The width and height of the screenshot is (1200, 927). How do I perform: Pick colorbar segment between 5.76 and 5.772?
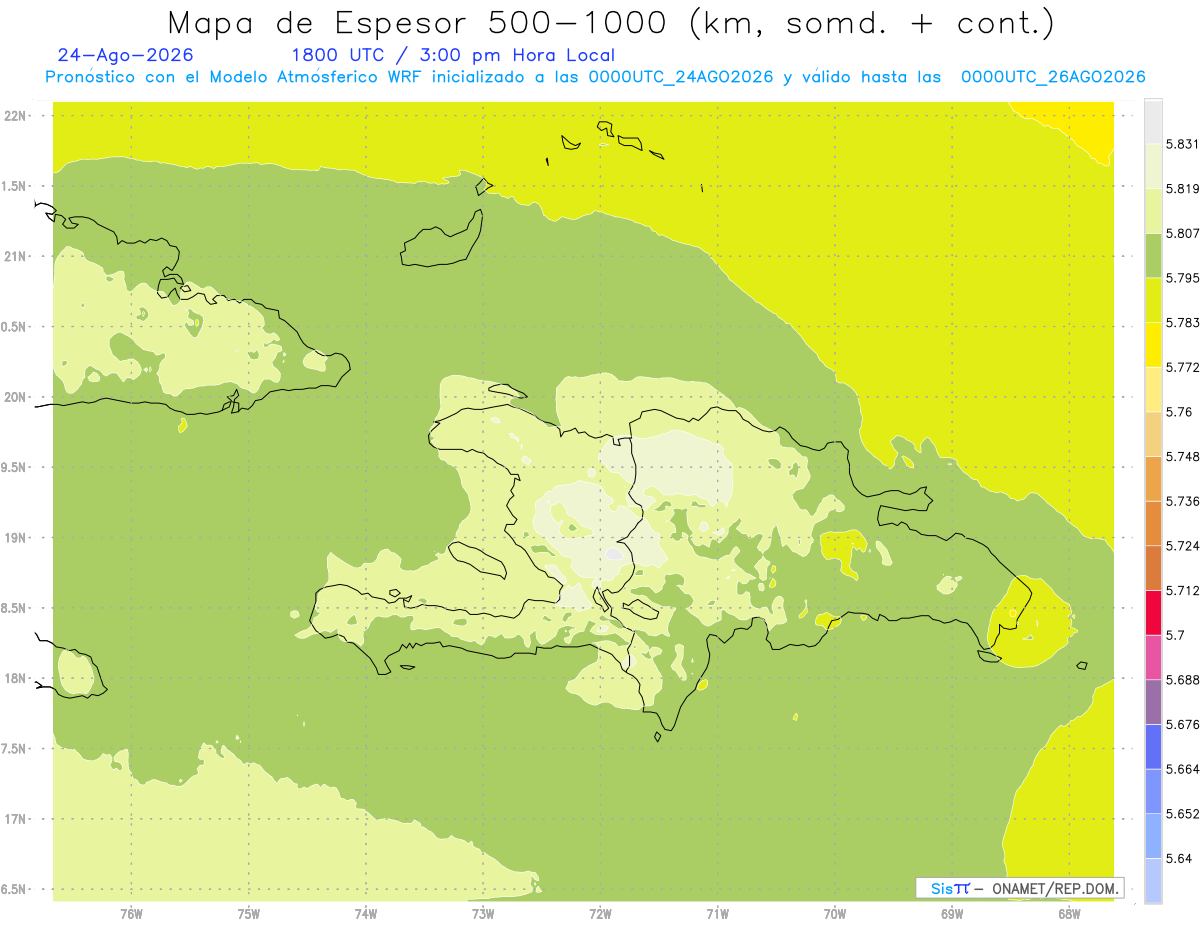pyautogui.click(x=1153, y=389)
